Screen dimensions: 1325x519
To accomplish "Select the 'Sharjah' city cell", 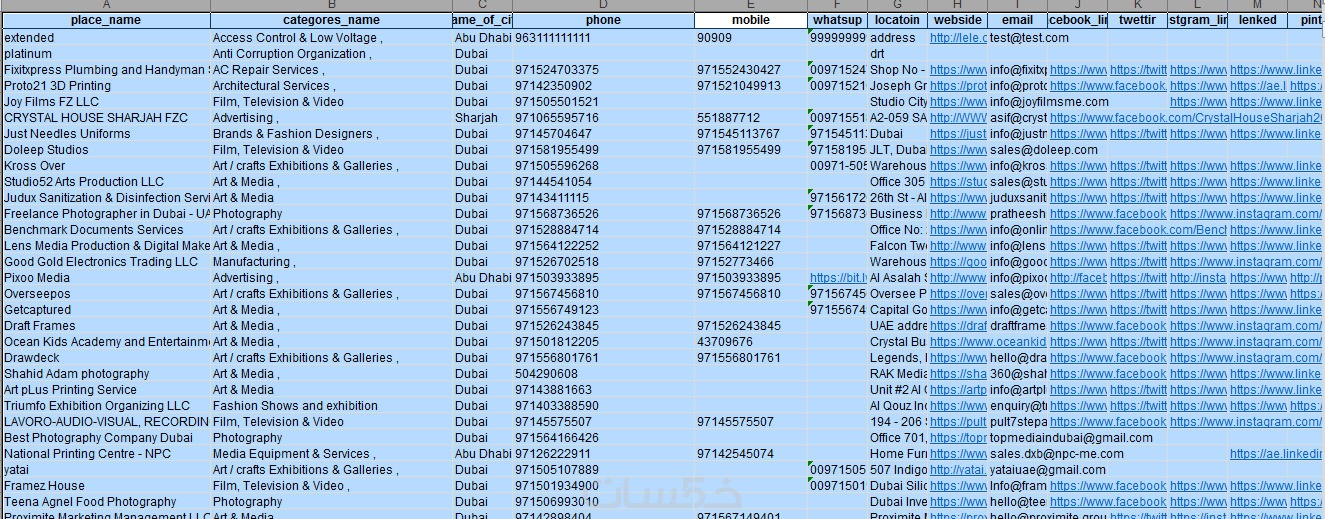I will (x=482, y=118).
